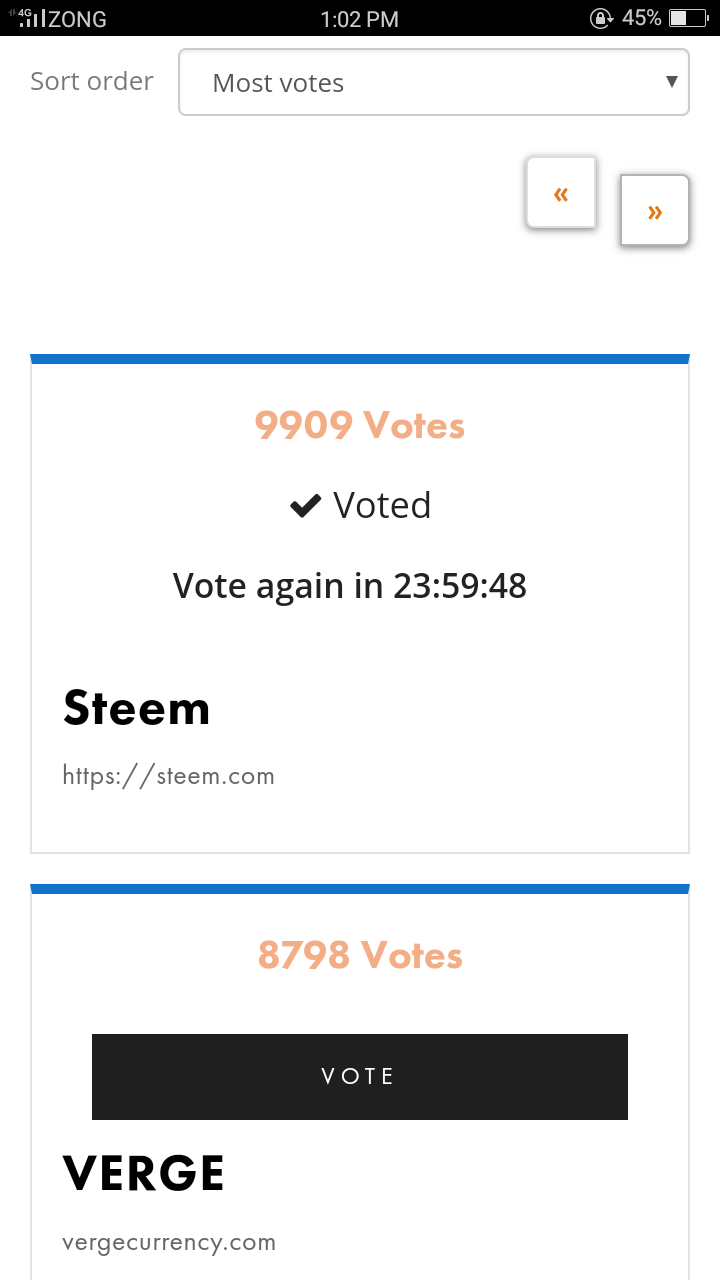Tap the 4G signal strength icon
Viewport: 720px width, 1280px height.
[x=30, y=17]
